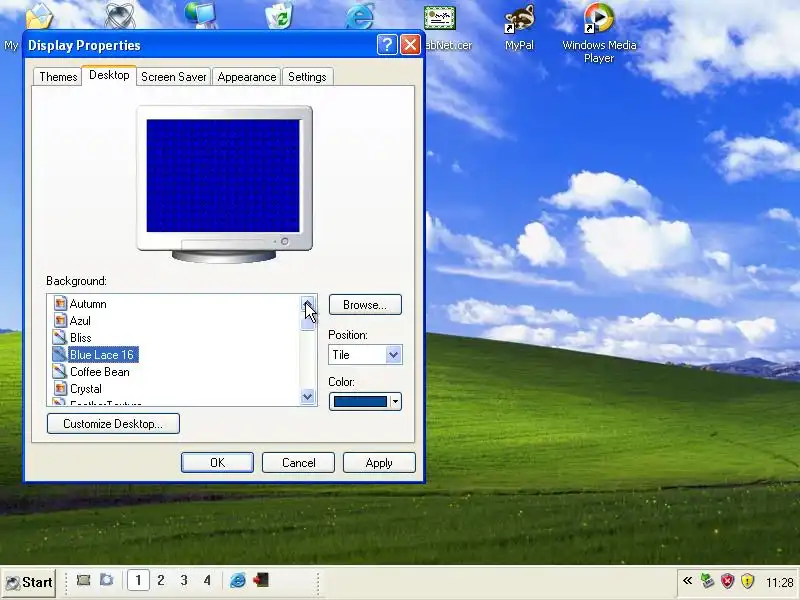Image resolution: width=800 pixels, height=600 pixels.
Task: Open the yellow shield updates tray icon
Action: (747, 581)
